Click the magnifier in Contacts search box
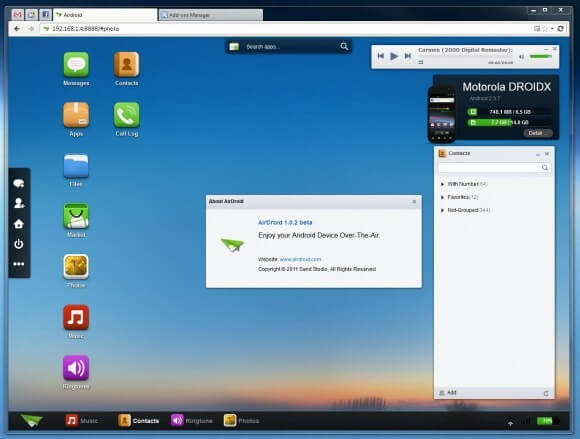 pos(545,168)
